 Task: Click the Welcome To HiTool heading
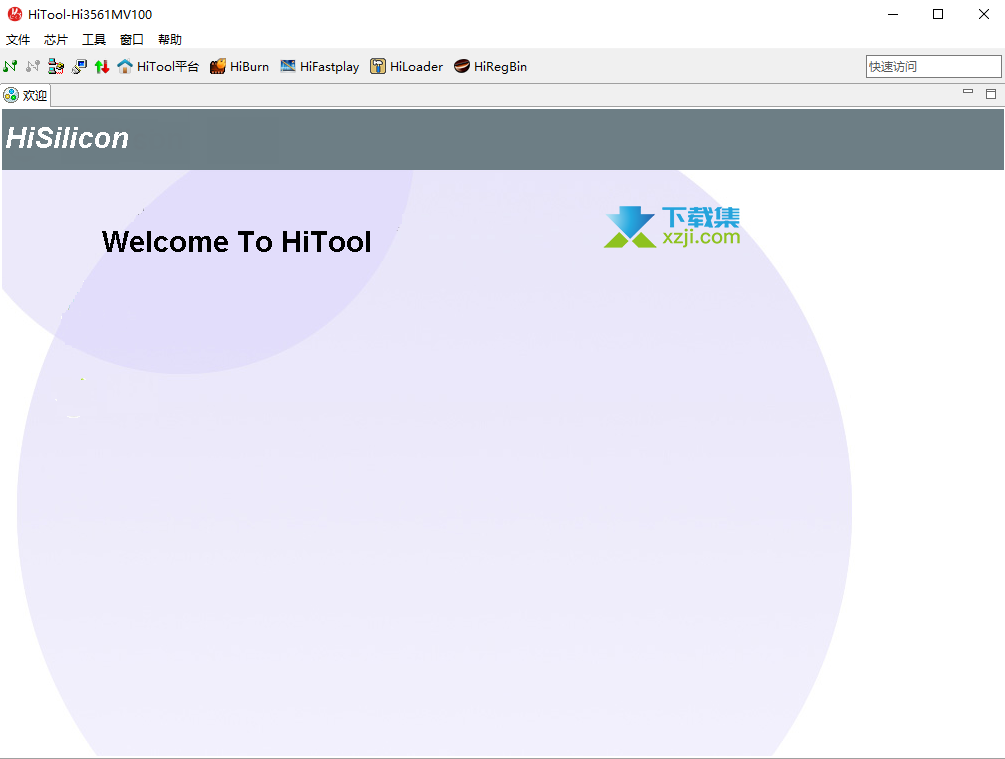(x=237, y=242)
